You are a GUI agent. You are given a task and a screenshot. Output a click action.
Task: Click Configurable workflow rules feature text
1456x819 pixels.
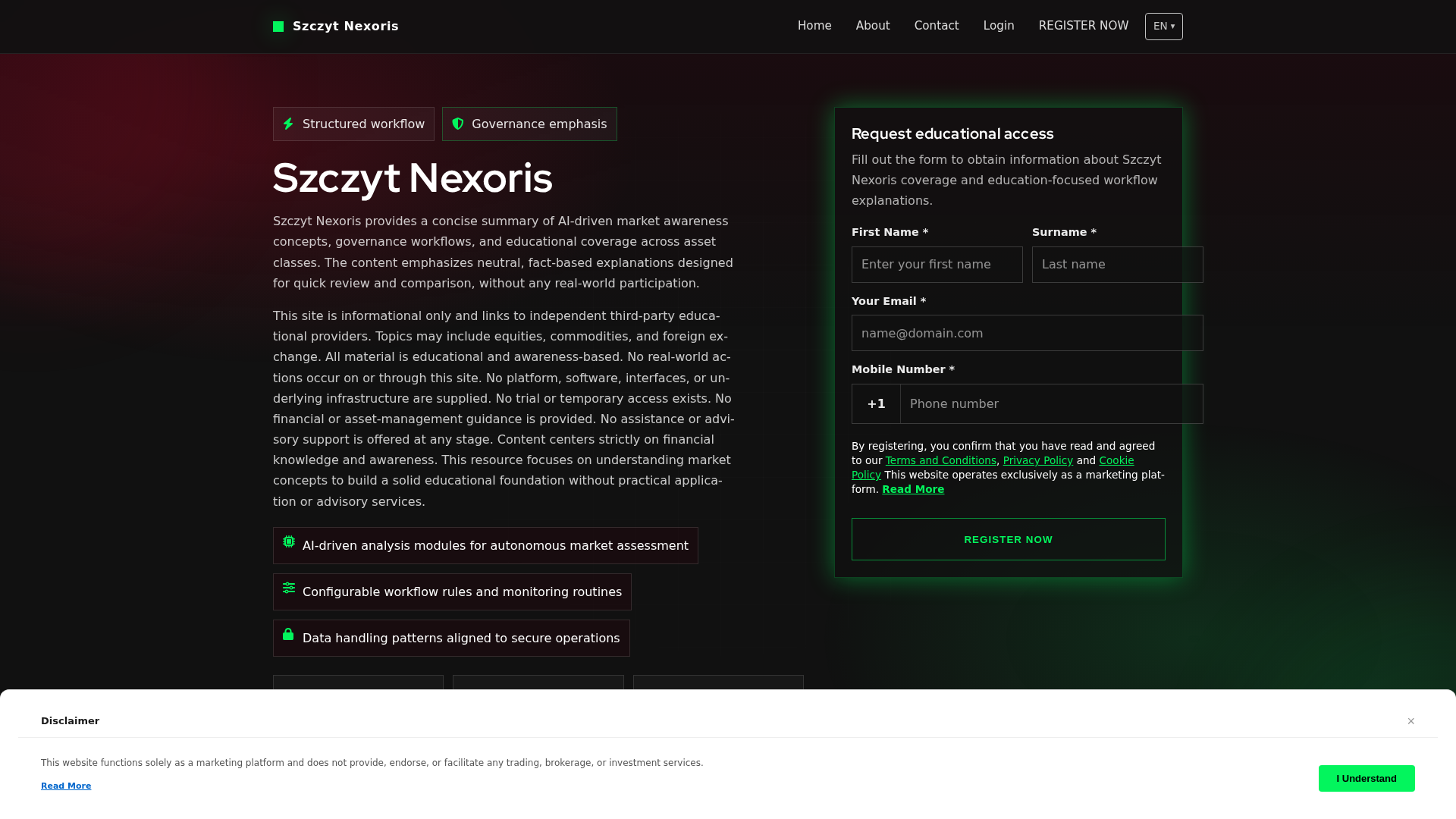(x=462, y=592)
